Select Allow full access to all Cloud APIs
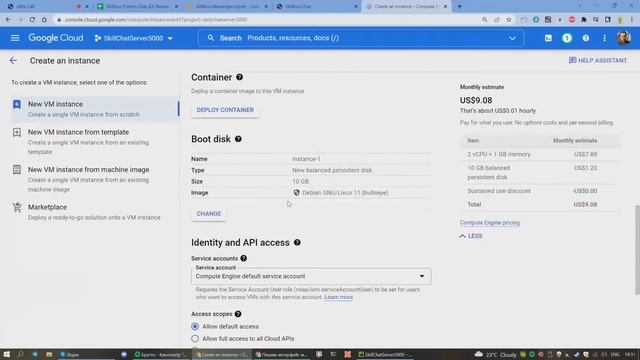Viewport: 640px width, 360px height. (x=195, y=339)
